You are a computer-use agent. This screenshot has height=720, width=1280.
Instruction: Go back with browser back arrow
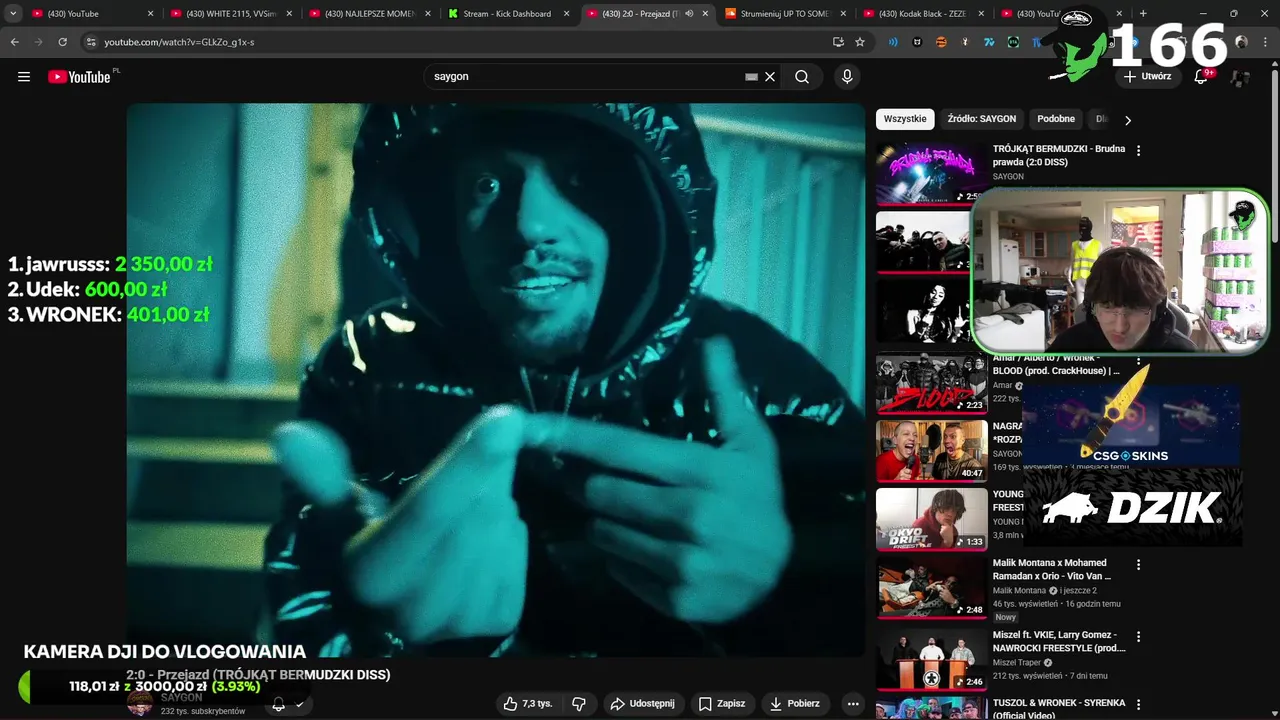tap(14, 42)
